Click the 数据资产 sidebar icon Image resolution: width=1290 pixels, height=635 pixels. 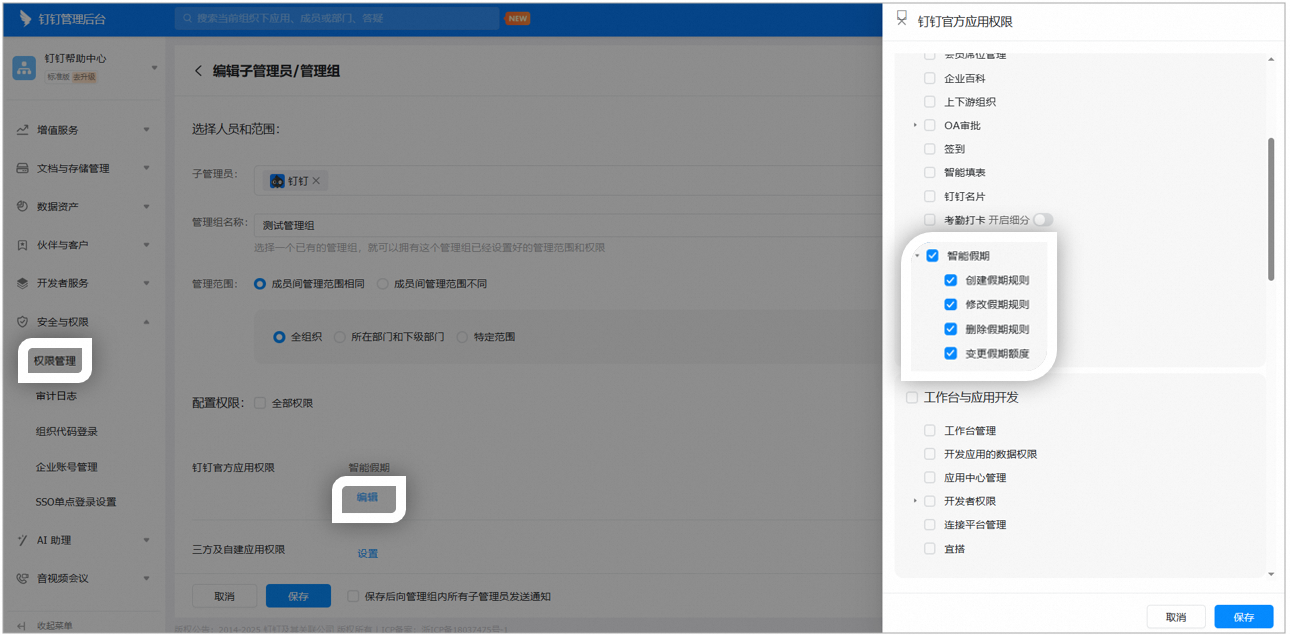tap(22, 206)
